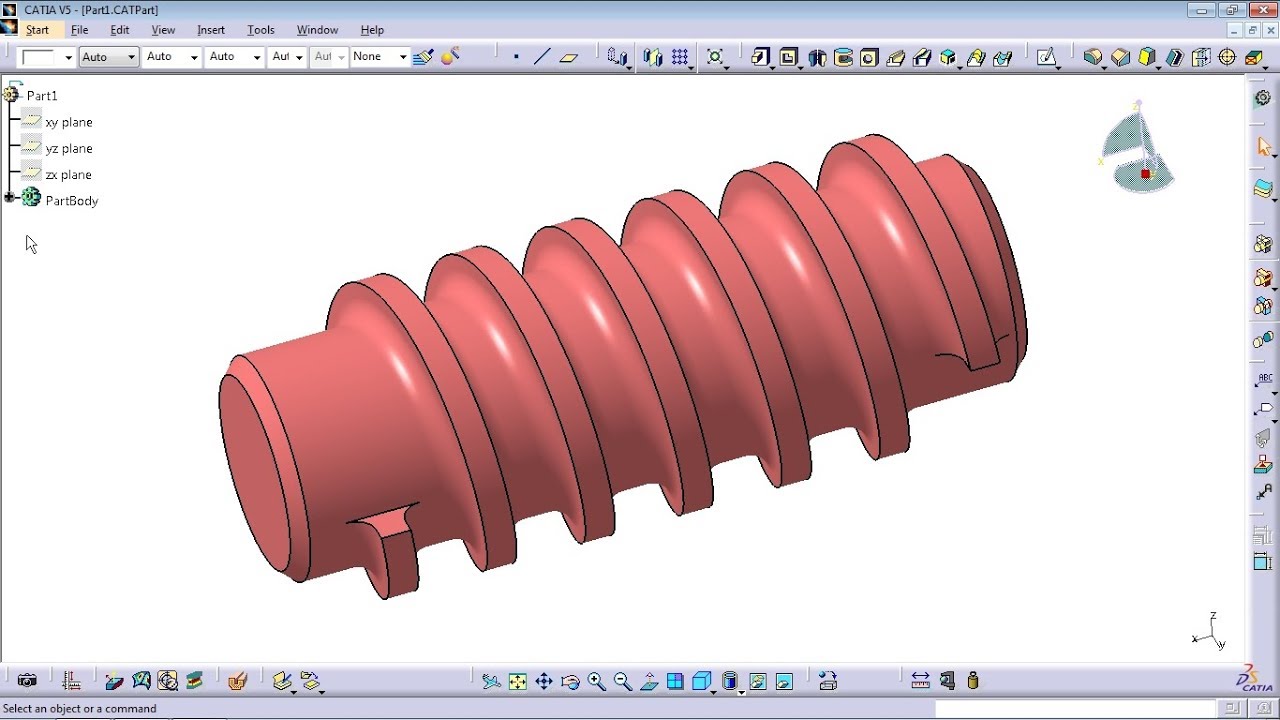The image size is (1280, 720).
Task: Select xy plane in the tree
Action: pos(69,122)
